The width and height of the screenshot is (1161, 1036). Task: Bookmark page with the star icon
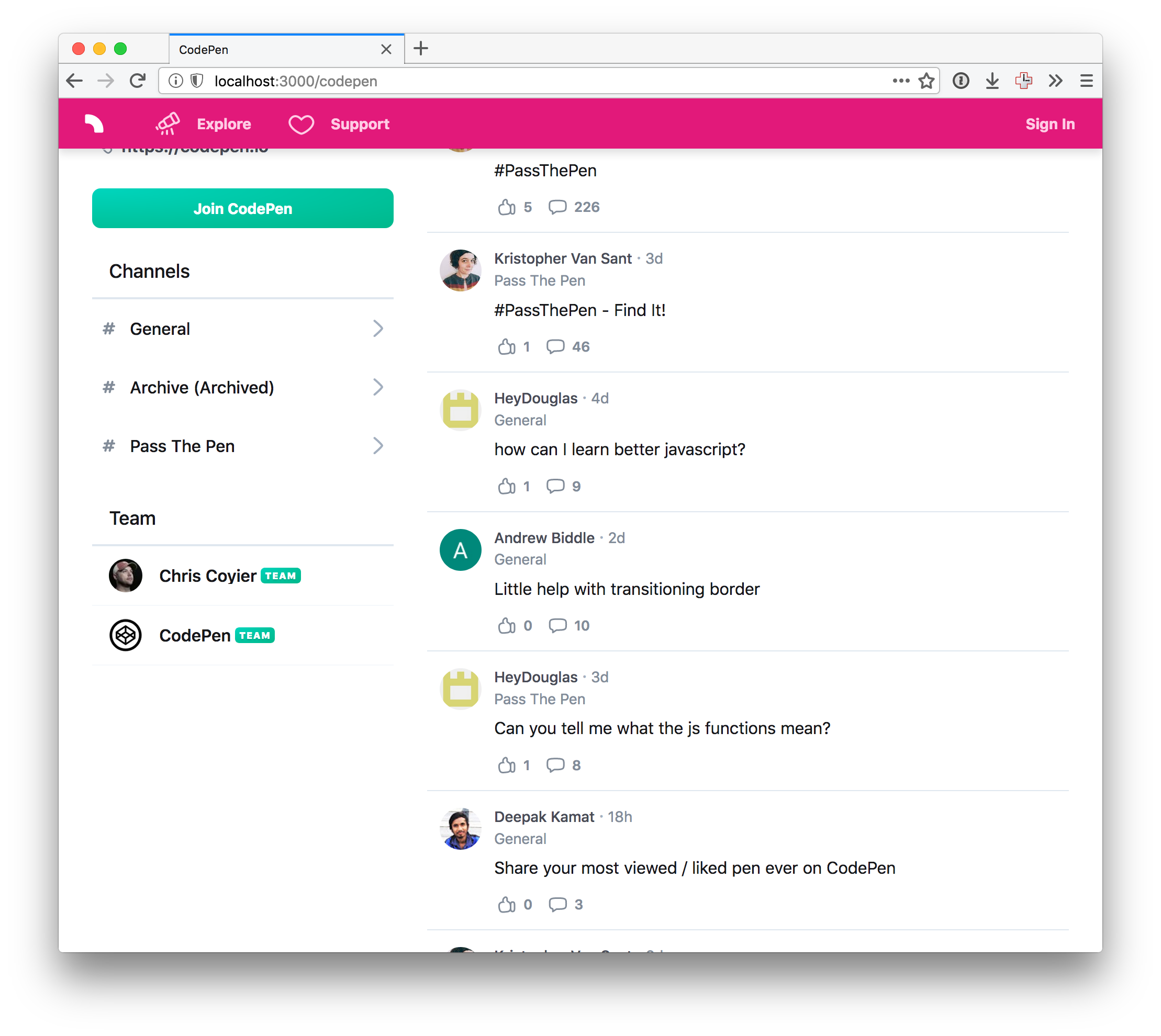click(926, 81)
